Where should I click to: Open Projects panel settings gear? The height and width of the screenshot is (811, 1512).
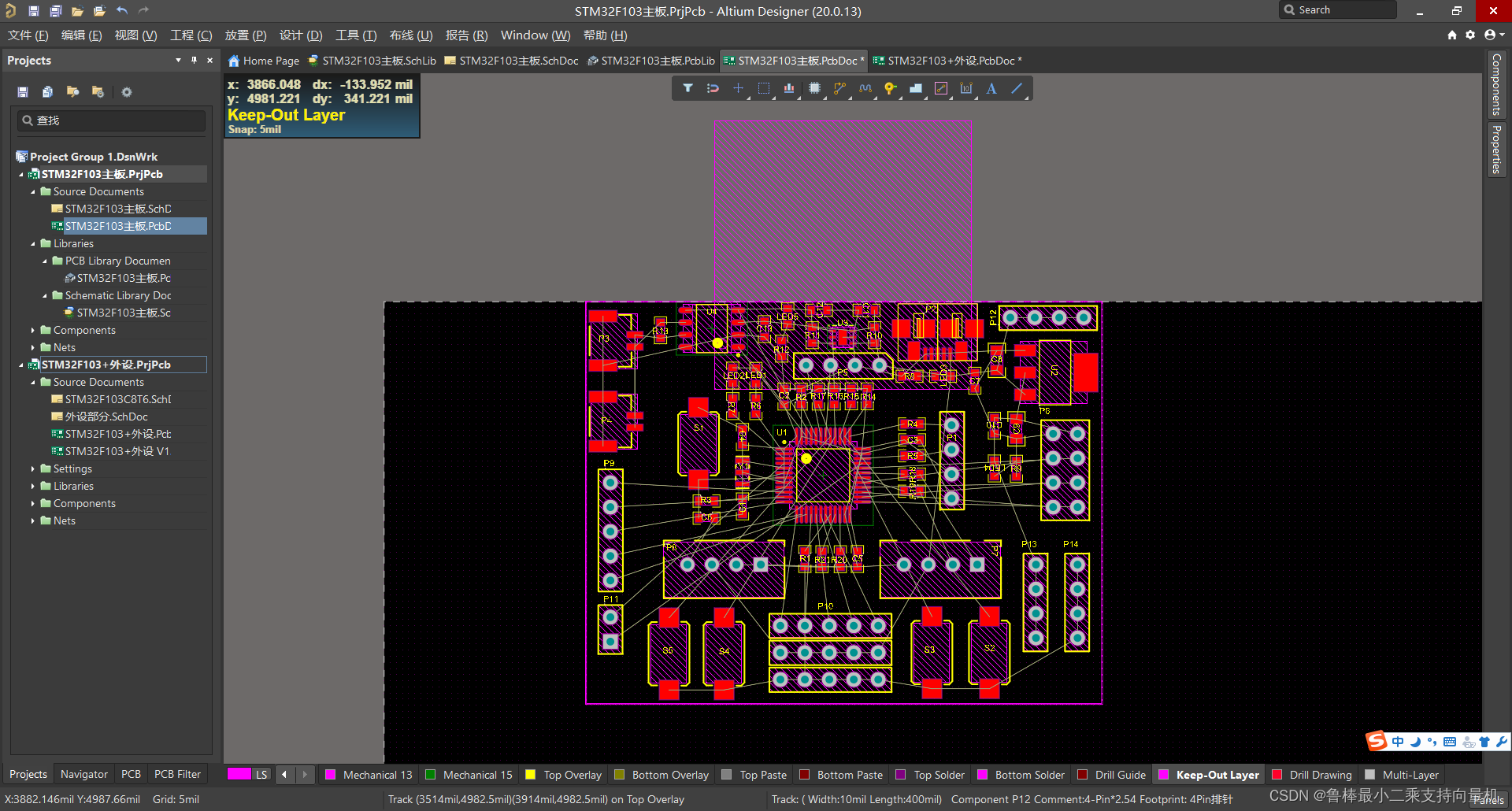[x=127, y=92]
